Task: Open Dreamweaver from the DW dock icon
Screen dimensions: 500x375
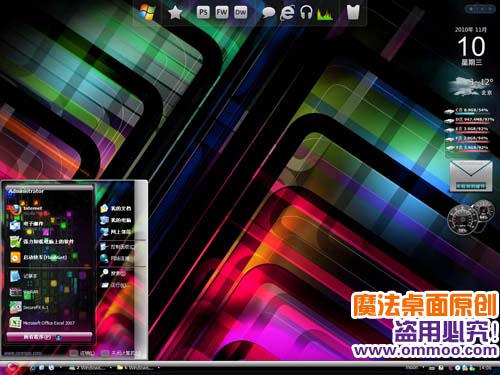Action: tap(240, 13)
